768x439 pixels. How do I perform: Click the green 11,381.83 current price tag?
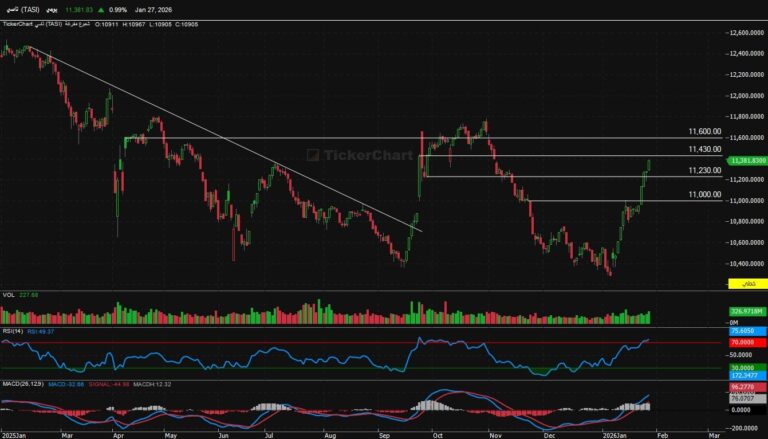pos(748,160)
